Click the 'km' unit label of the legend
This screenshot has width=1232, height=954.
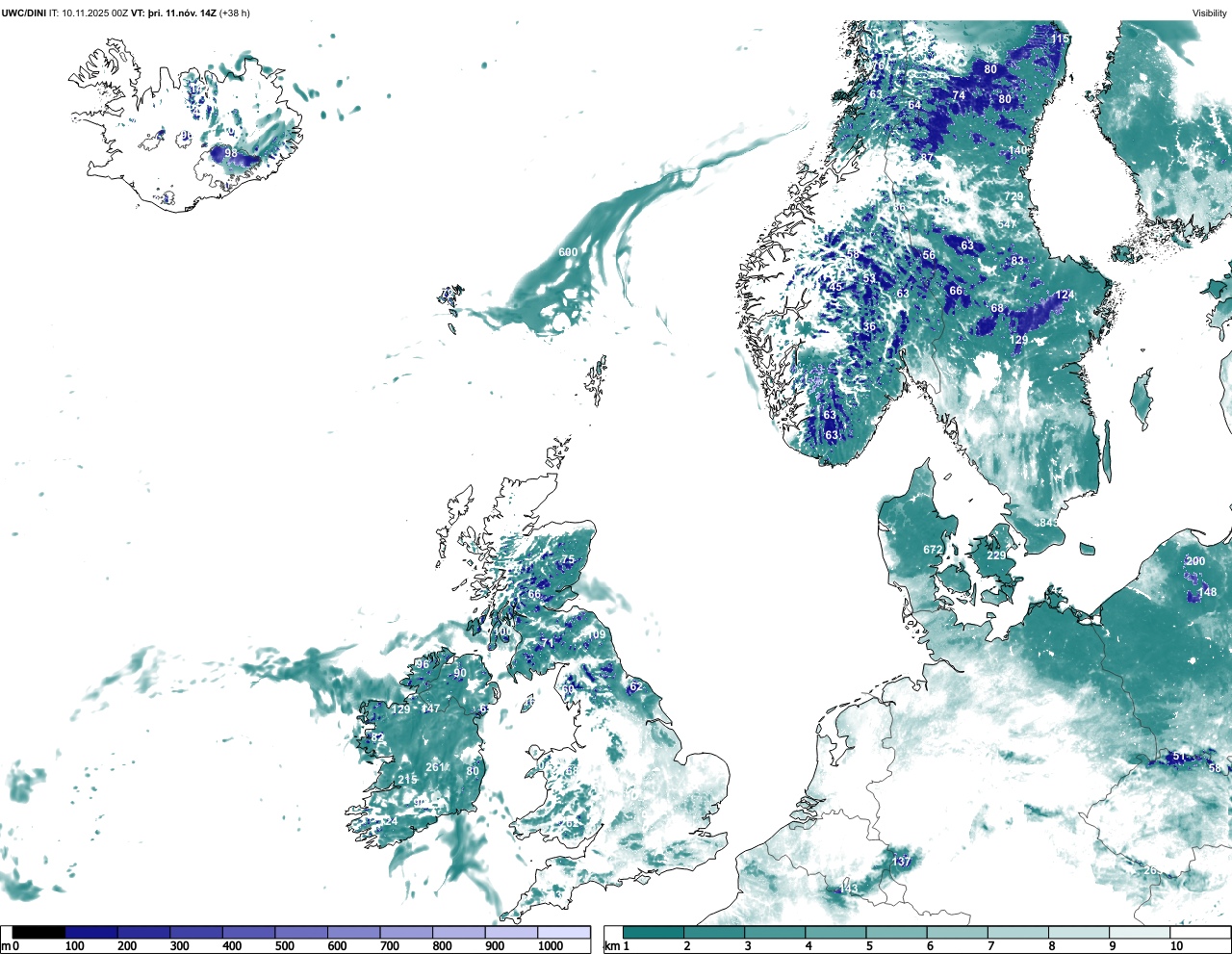tap(611, 946)
